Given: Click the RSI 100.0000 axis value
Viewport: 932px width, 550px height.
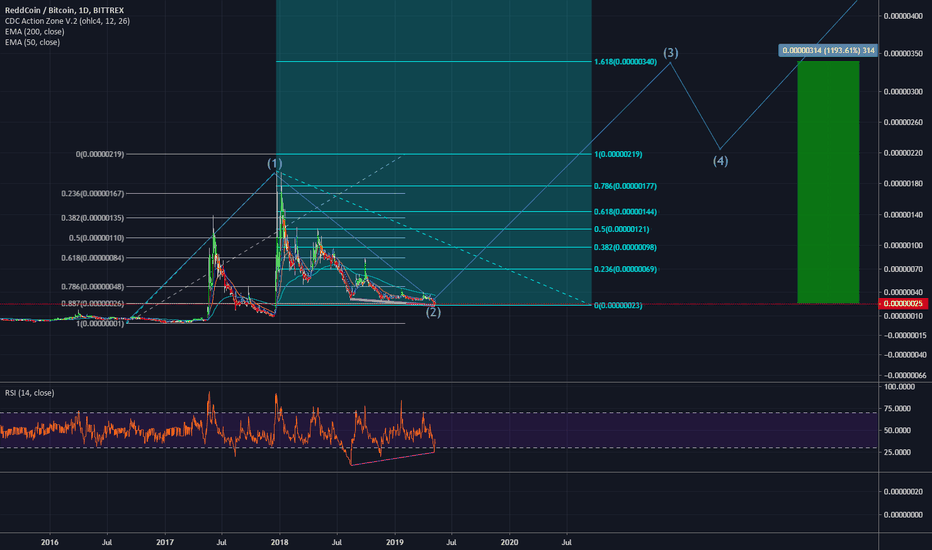Looking at the screenshot, I should (899, 386).
